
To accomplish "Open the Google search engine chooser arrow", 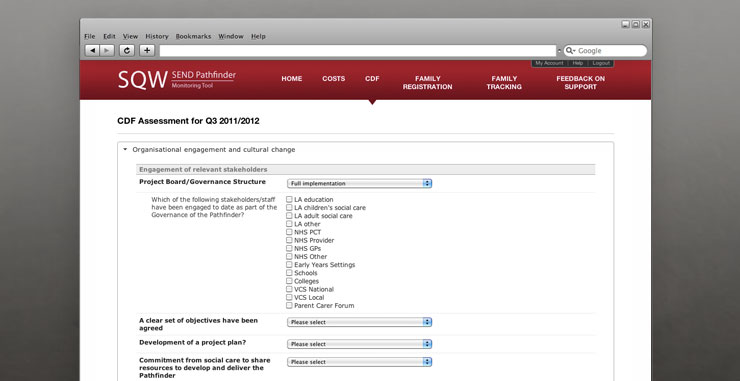I will click(574, 51).
